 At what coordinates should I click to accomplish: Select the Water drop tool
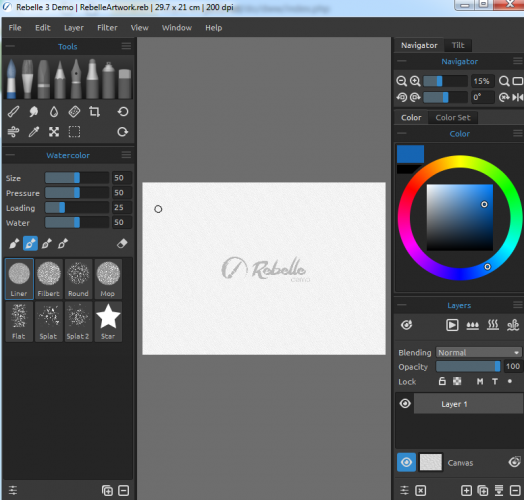(54, 112)
